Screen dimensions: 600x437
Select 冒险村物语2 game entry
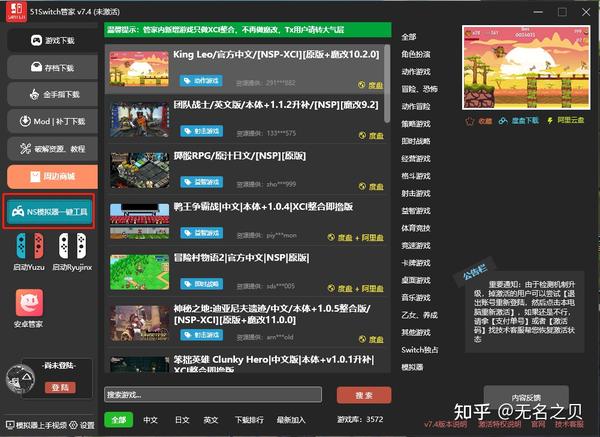coord(245,272)
